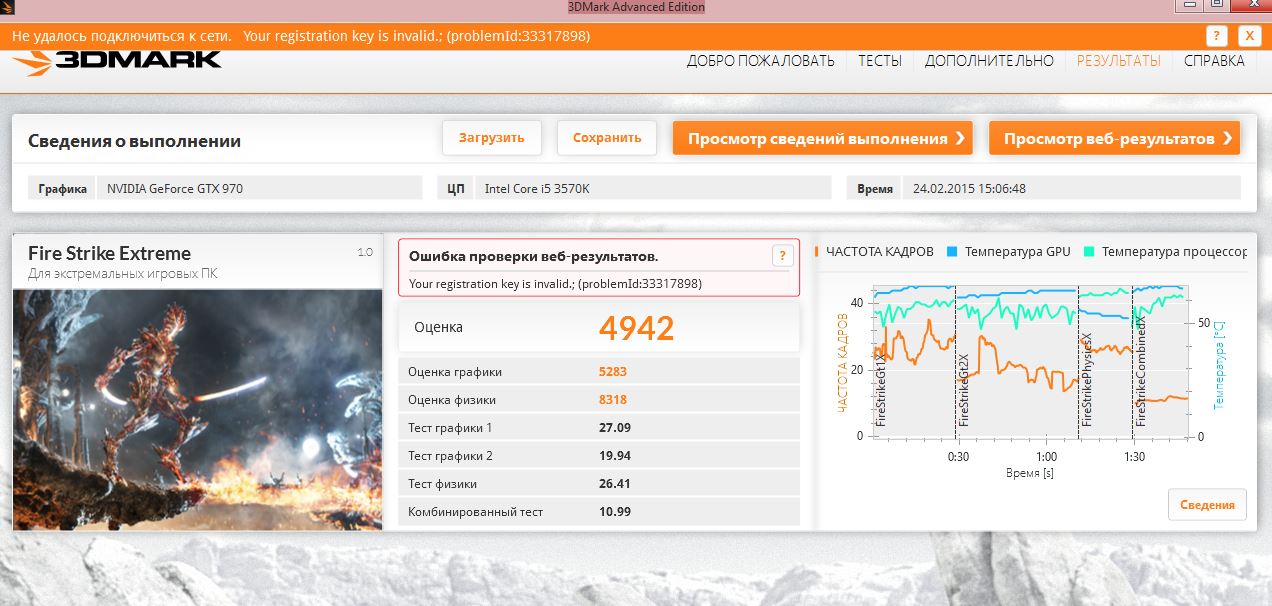
Task: Open the ДОПОЛНИТЕЛЬНО tab
Action: click(989, 61)
